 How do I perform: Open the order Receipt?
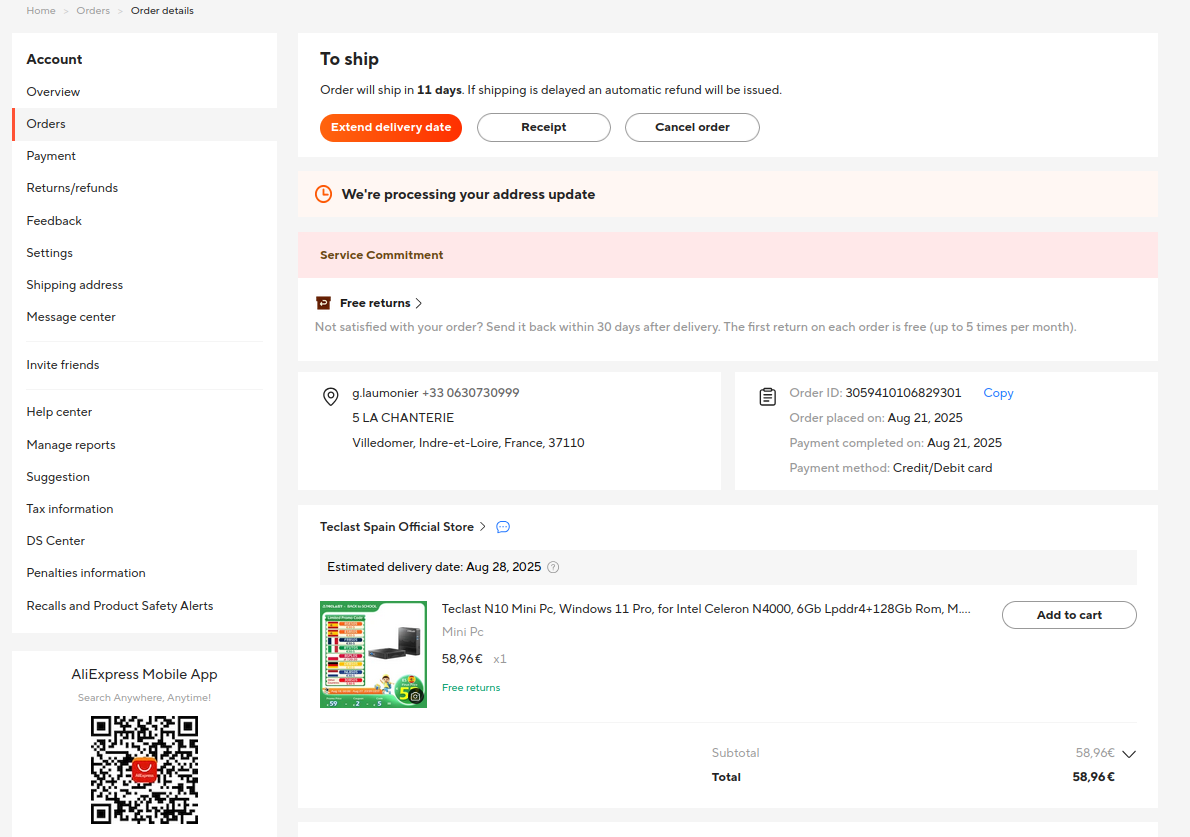coord(543,127)
